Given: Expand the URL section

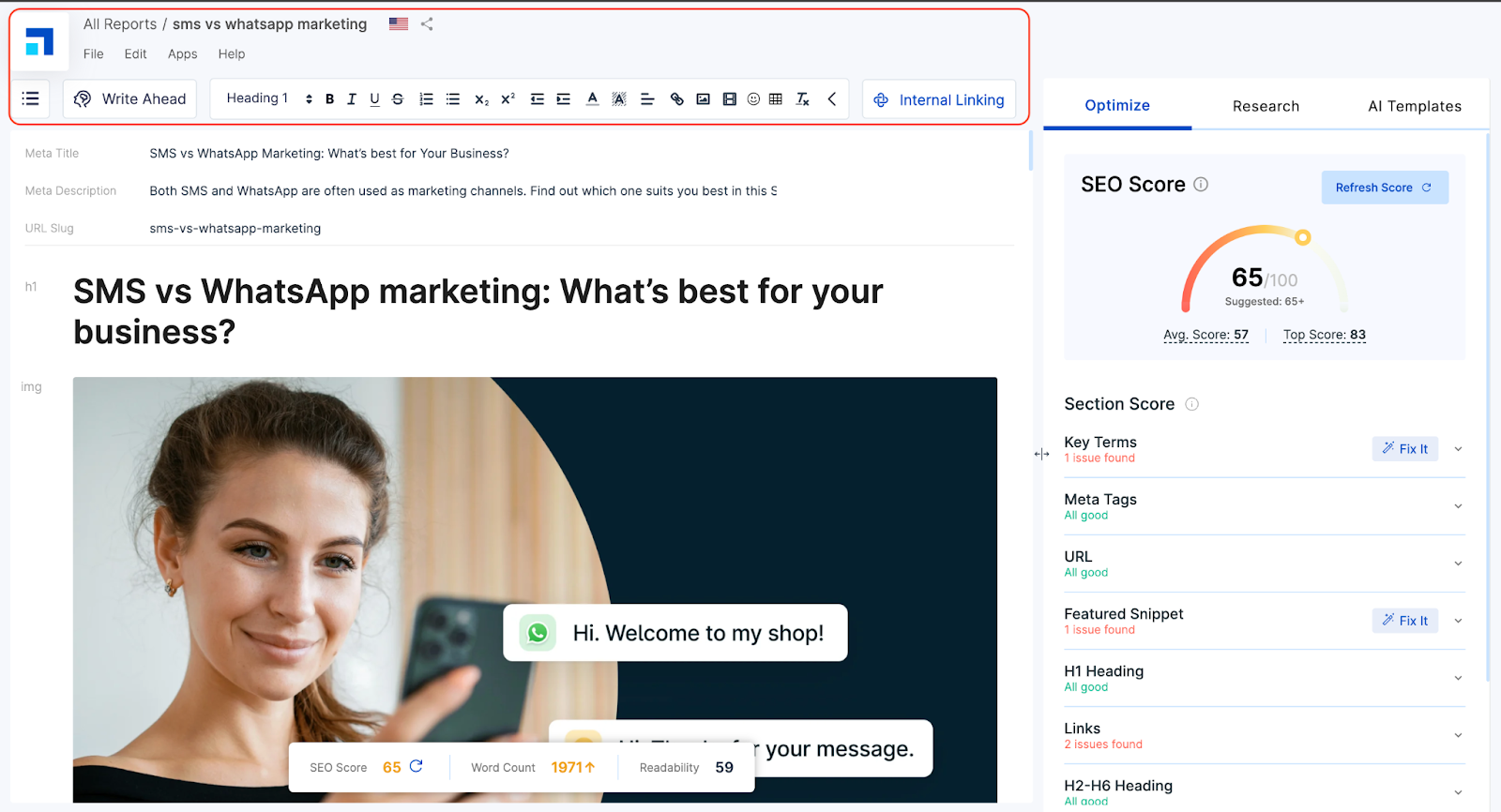Looking at the screenshot, I should (x=1458, y=564).
